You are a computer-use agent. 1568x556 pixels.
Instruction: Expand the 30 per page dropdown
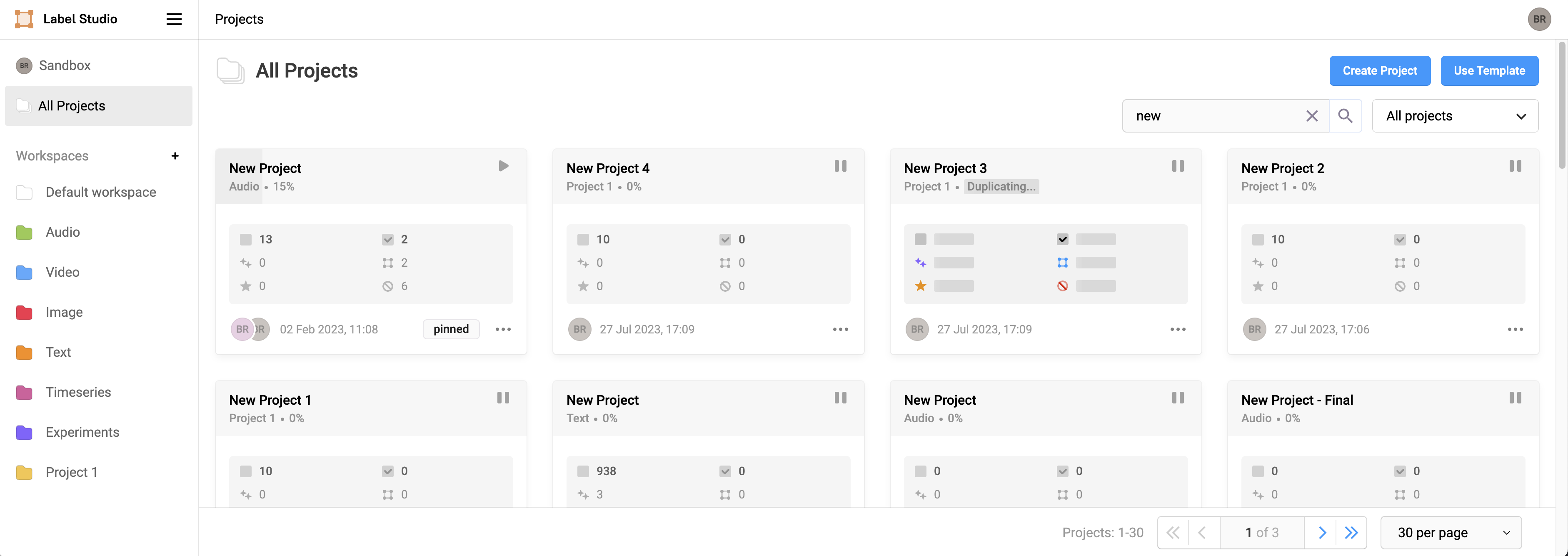[x=1452, y=533]
